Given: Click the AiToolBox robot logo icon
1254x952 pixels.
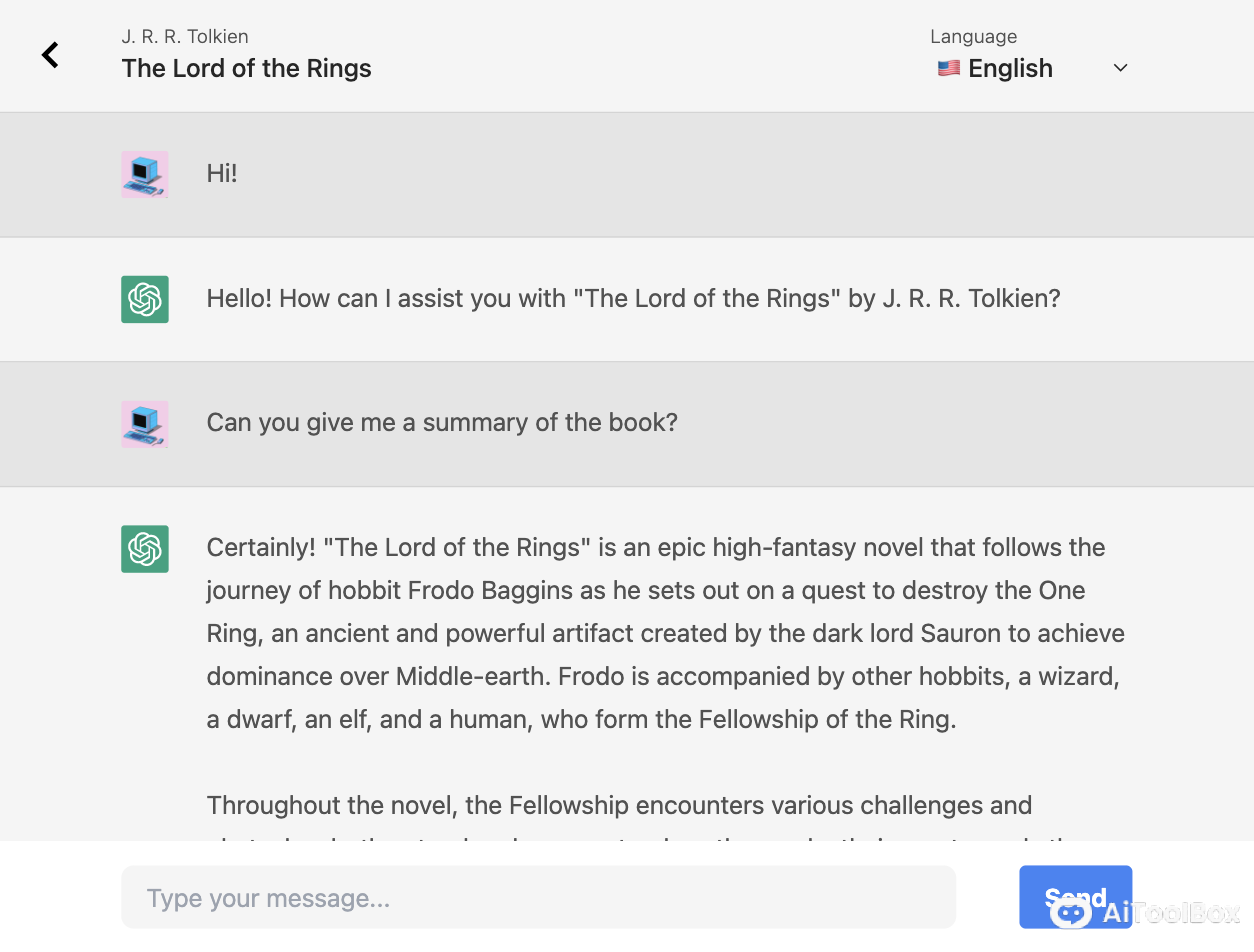Looking at the screenshot, I should coord(1071,912).
